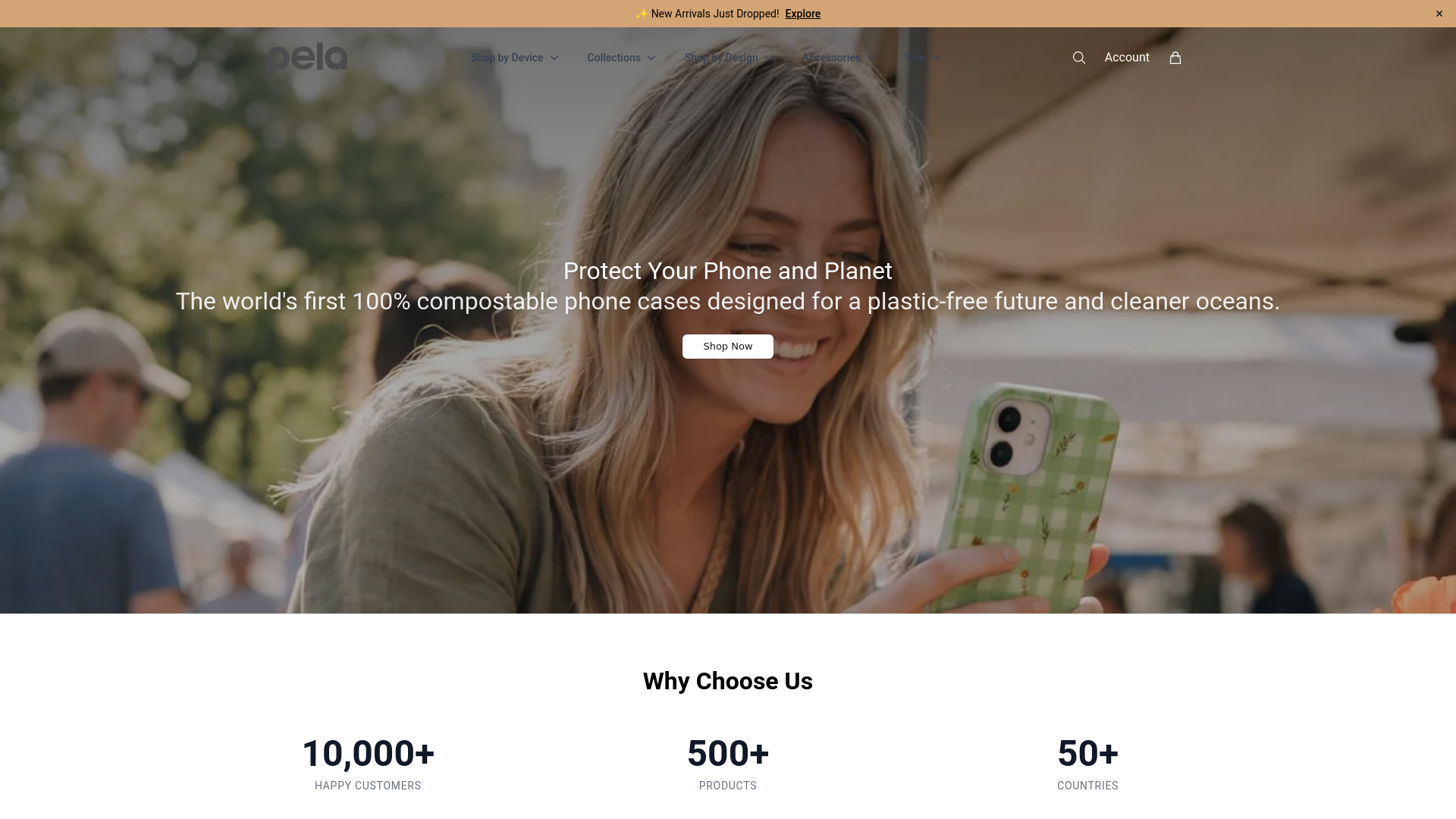Screen dimensions: 1456x819
Task: Follow the Explore link in banner
Action: [802, 14]
